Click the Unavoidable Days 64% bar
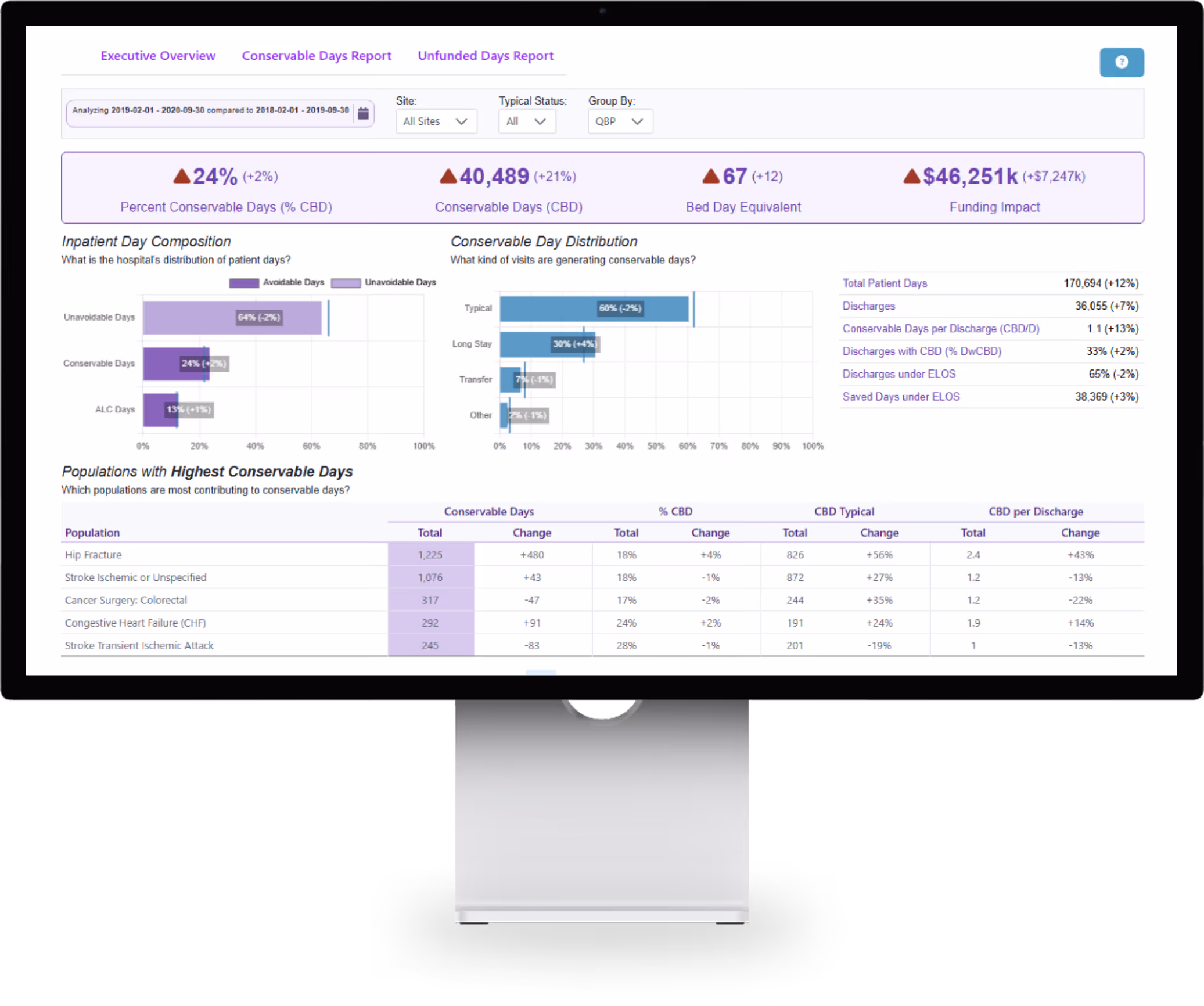Image resolution: width=1204 pixels, height=1006 pixels. point(232,318)
